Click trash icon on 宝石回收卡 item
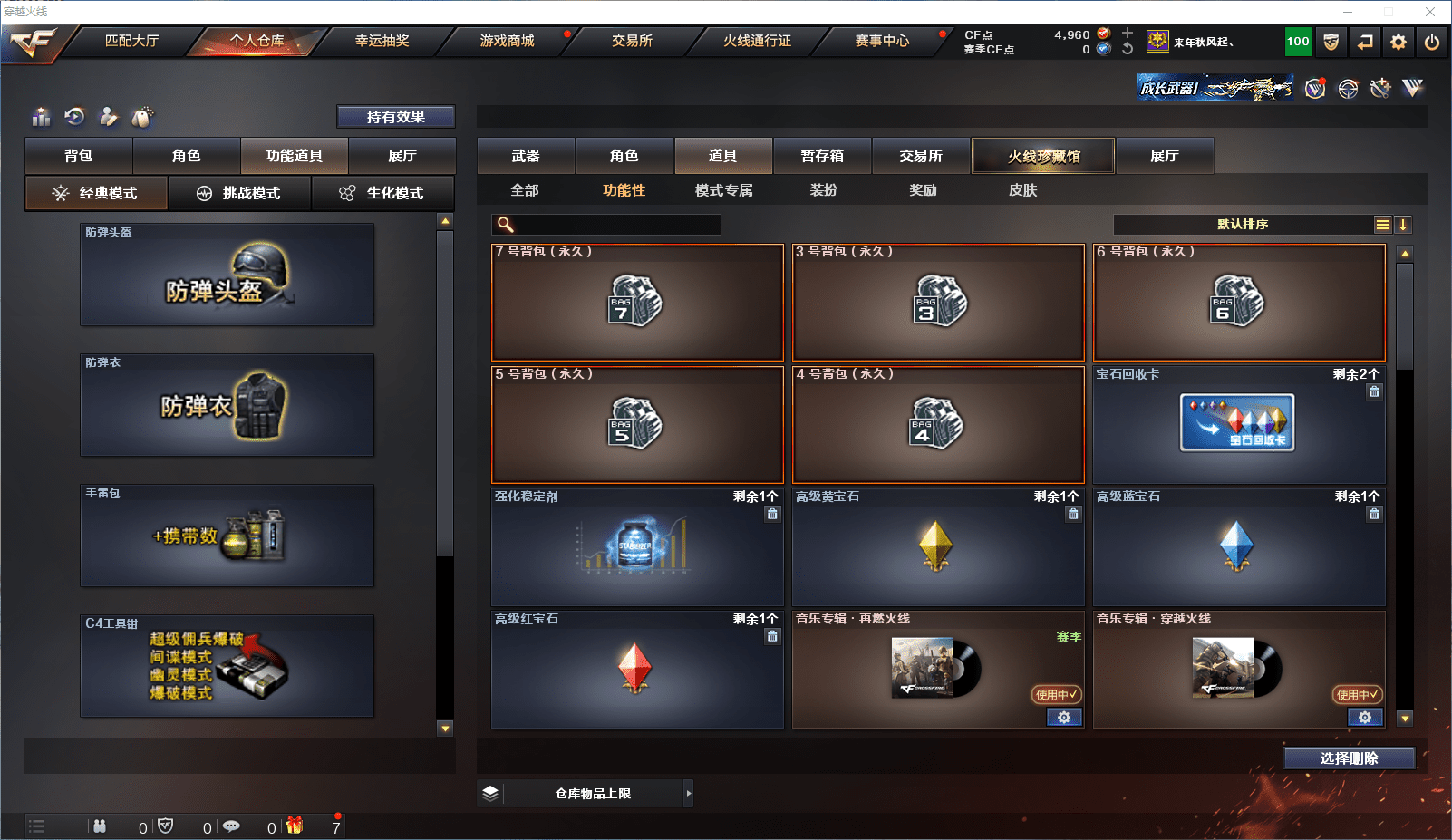Viewport: 1452px width, 840px height. pos(1374,391)
